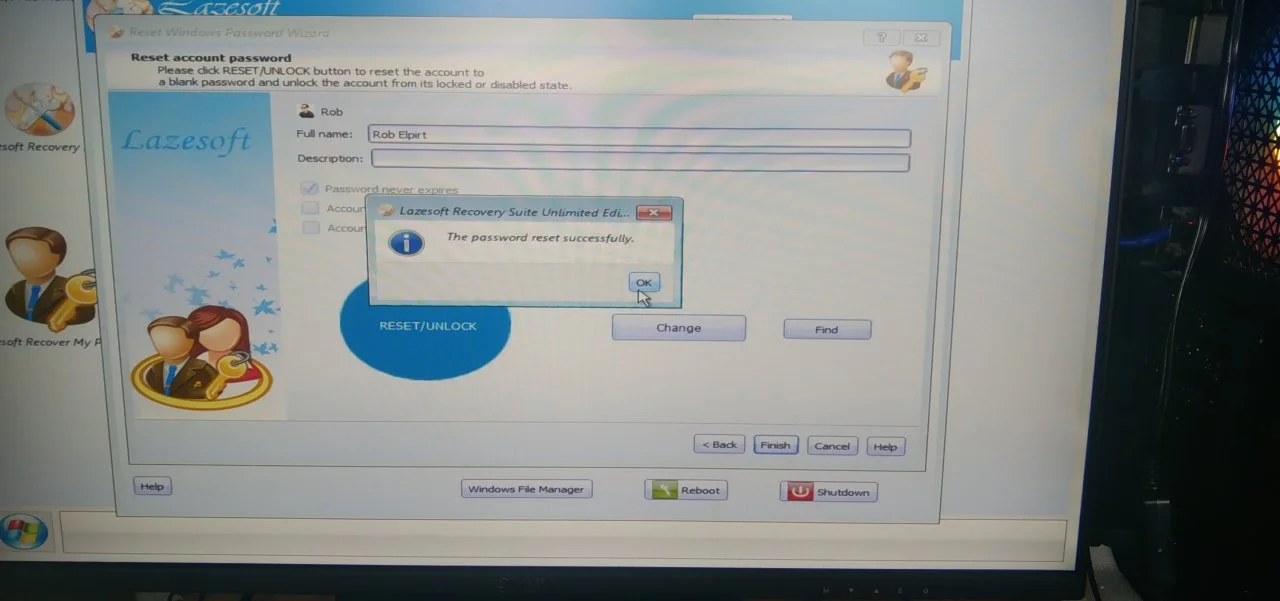Click the 'Reset account password' heading
This screenshot has height=601, width=1280.
pyautogui.click(x=211, y=58)
